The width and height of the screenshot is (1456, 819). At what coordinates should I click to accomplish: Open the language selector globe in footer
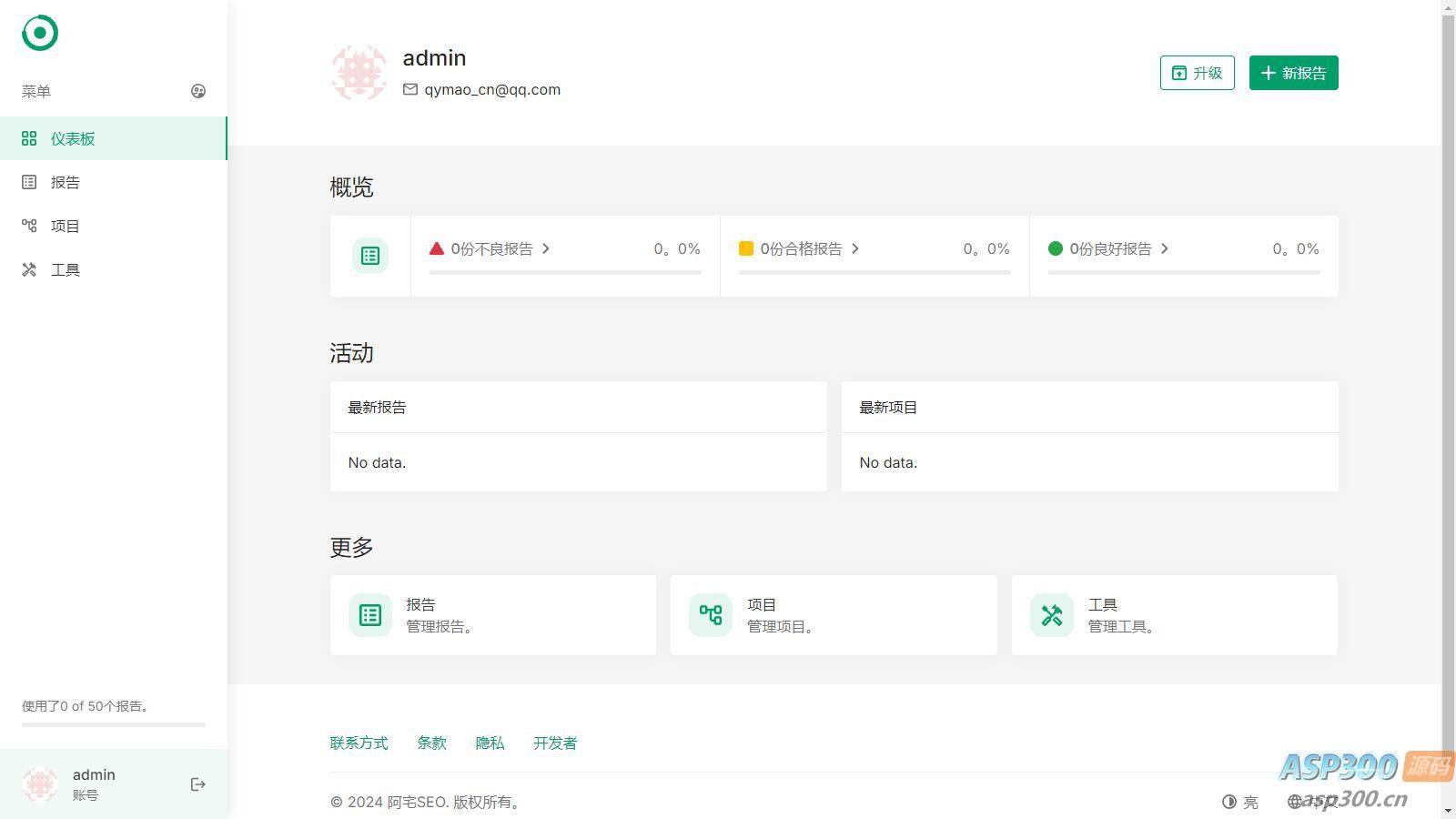pyautogui.click(x=1295, y=802)
